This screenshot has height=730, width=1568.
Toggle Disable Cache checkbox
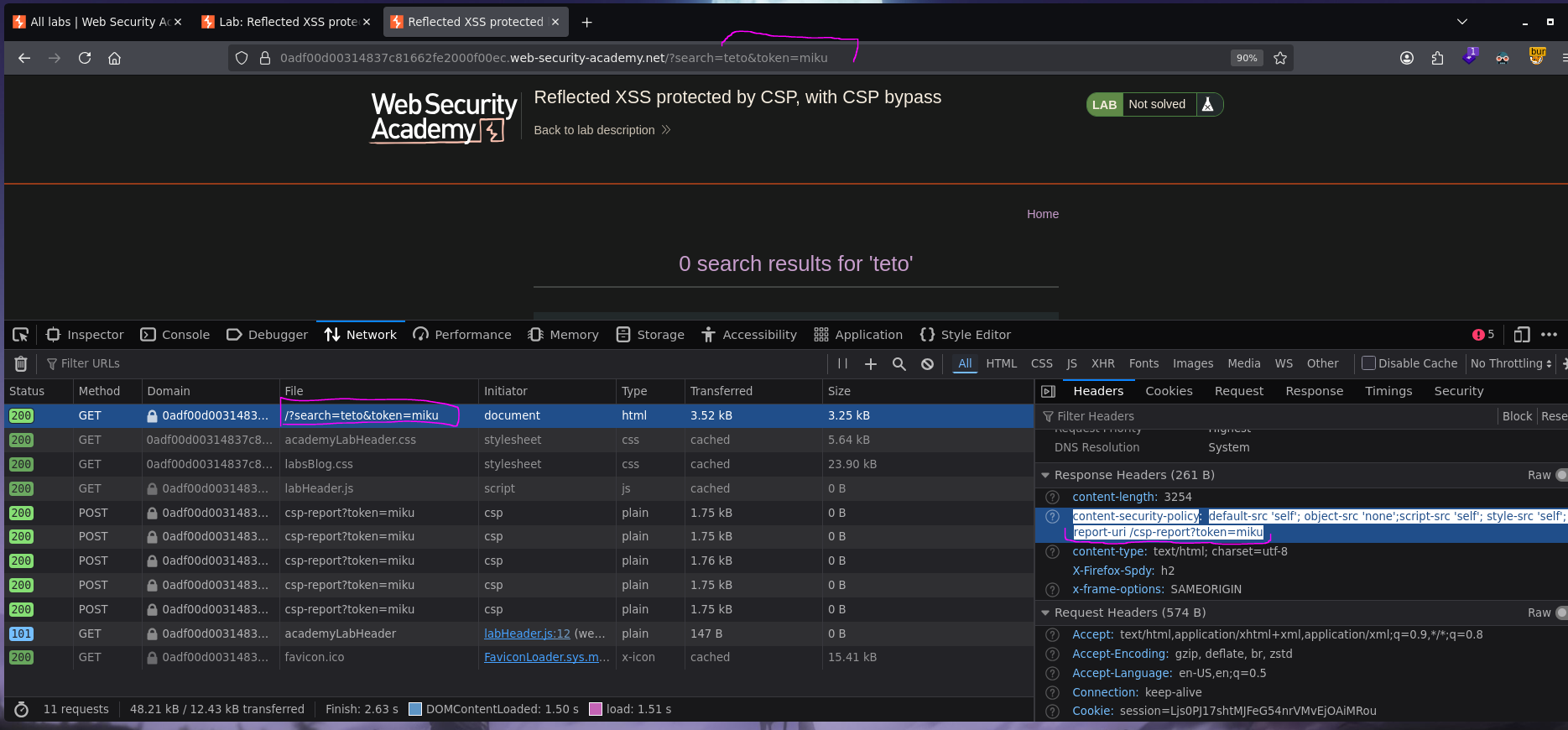tap(1368, 363)
